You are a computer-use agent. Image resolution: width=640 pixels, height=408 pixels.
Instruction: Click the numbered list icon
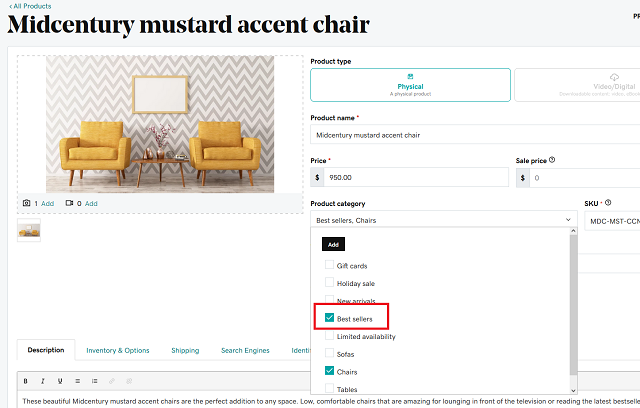(x=94, y=381)
